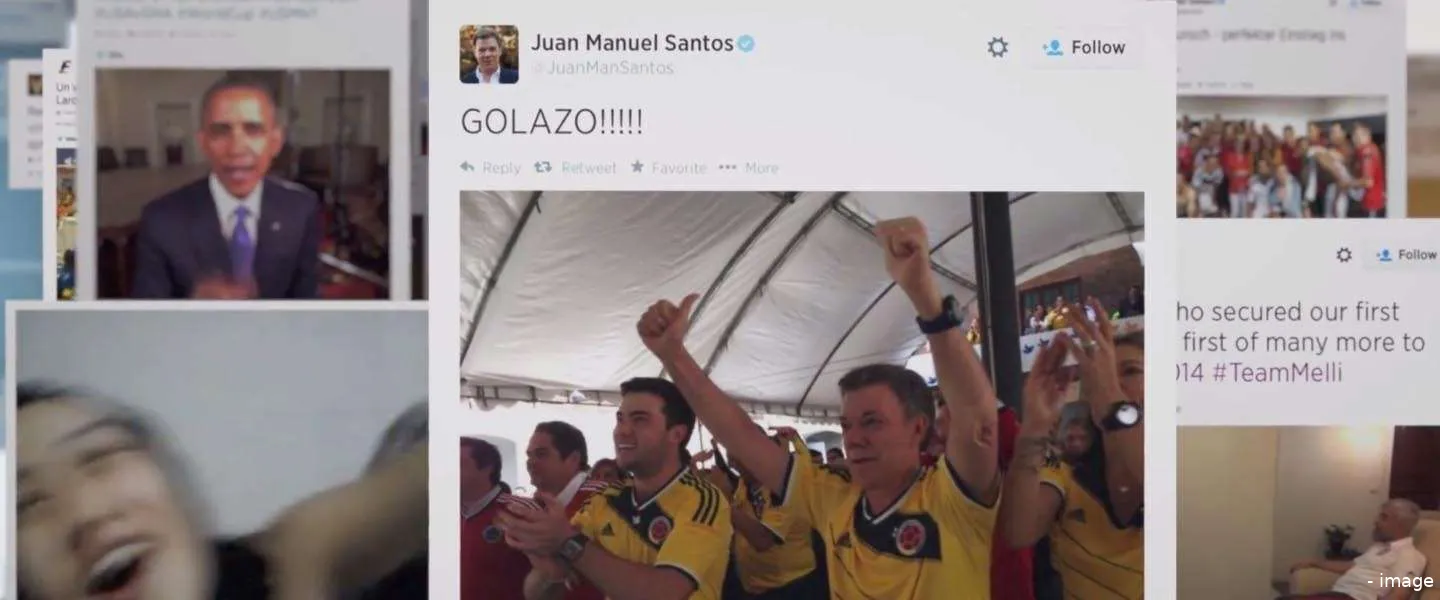Click the Favorite star icon
The height and width of the screenshot is (600, 1440).
(637, 167)
